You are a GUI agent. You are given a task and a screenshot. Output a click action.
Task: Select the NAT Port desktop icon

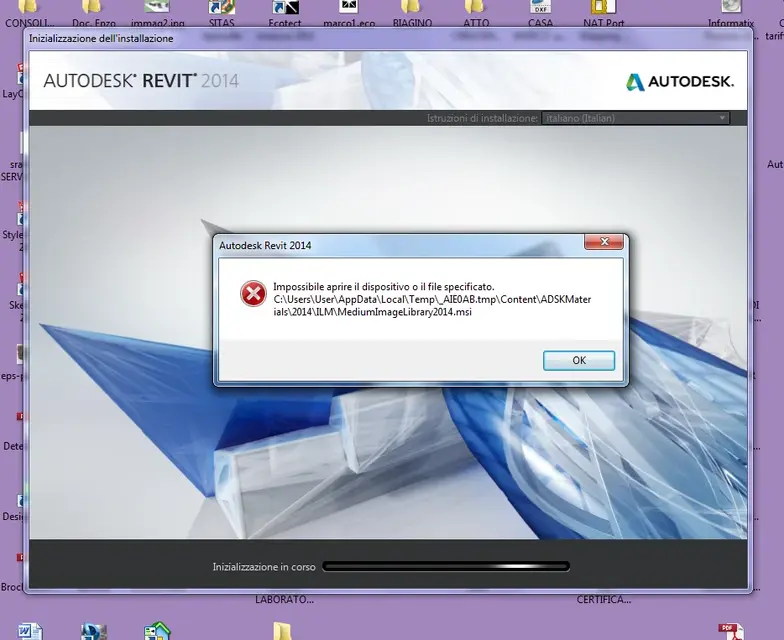(x=604, y=12)
